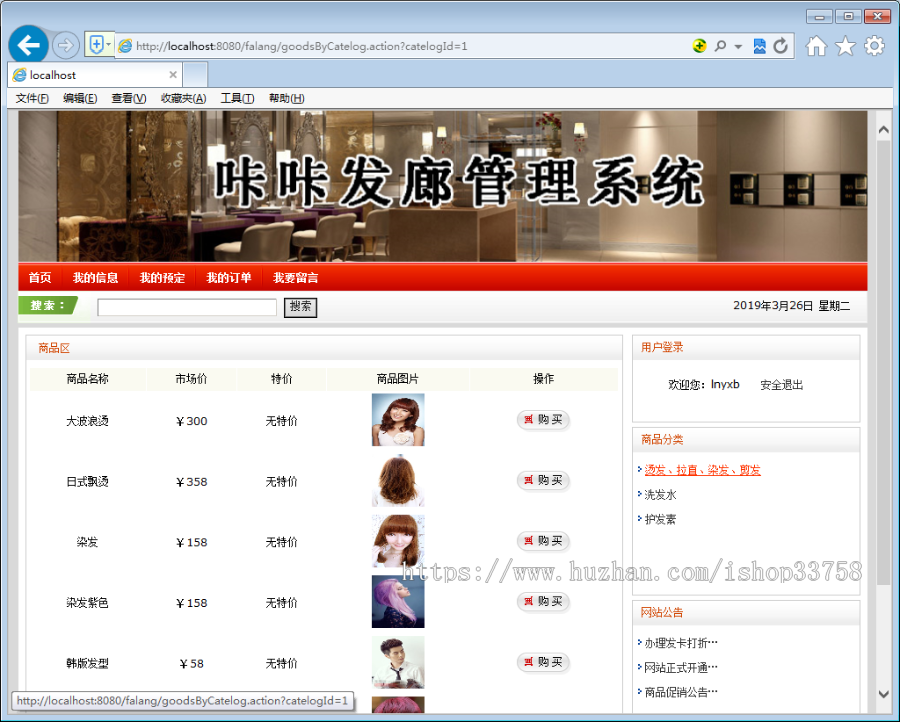
Task: Click the Home icon in the browser toolbar
Action: (x=817, y=45)
